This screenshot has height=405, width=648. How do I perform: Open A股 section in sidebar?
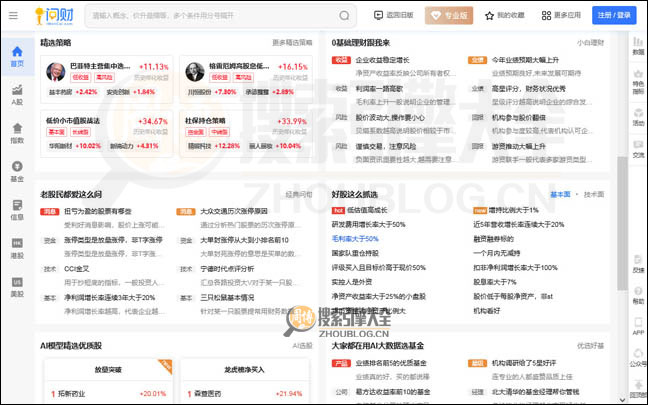click(x=17, y=95)
